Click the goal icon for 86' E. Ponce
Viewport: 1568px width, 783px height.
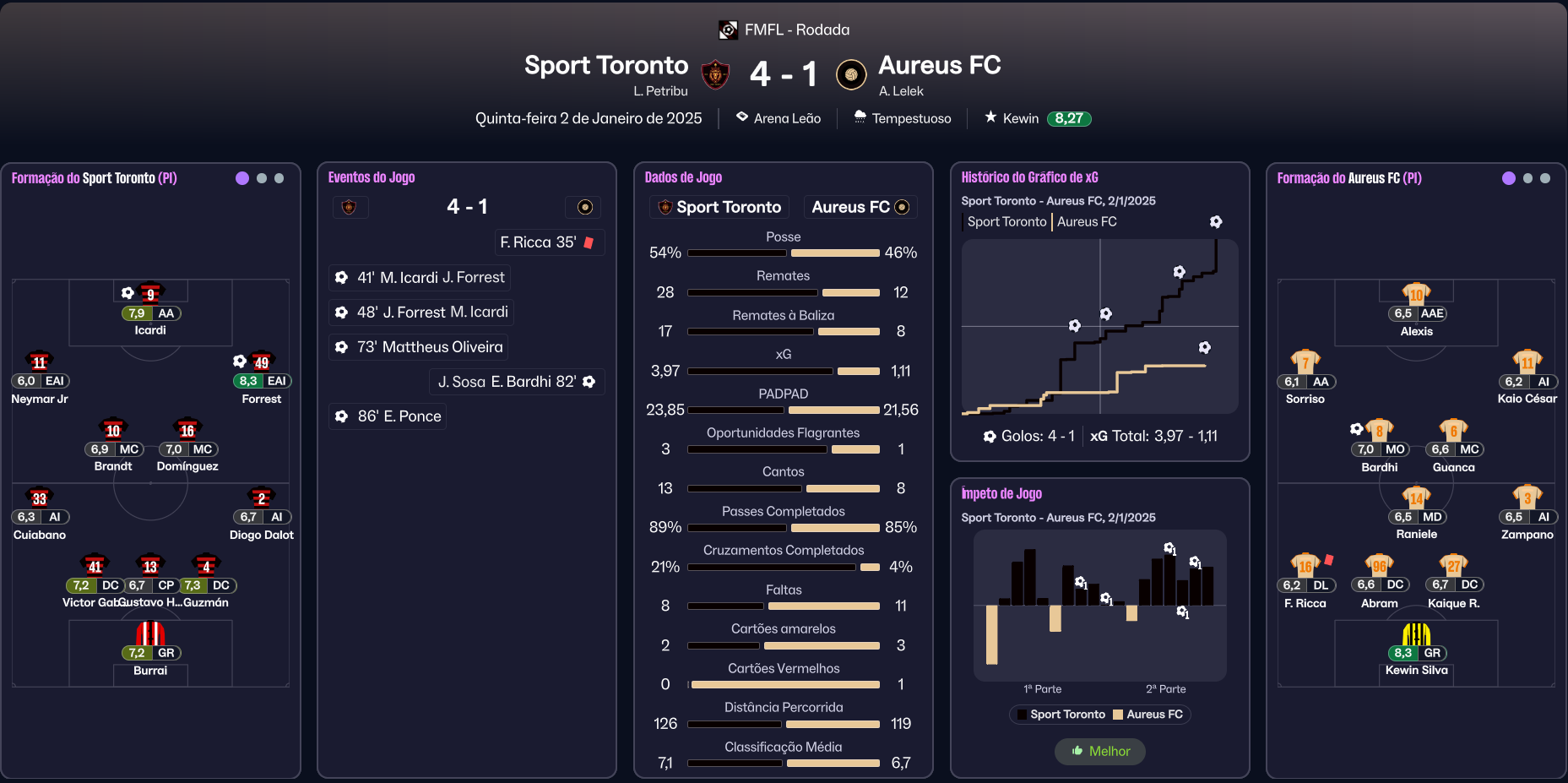coord(341,416)
